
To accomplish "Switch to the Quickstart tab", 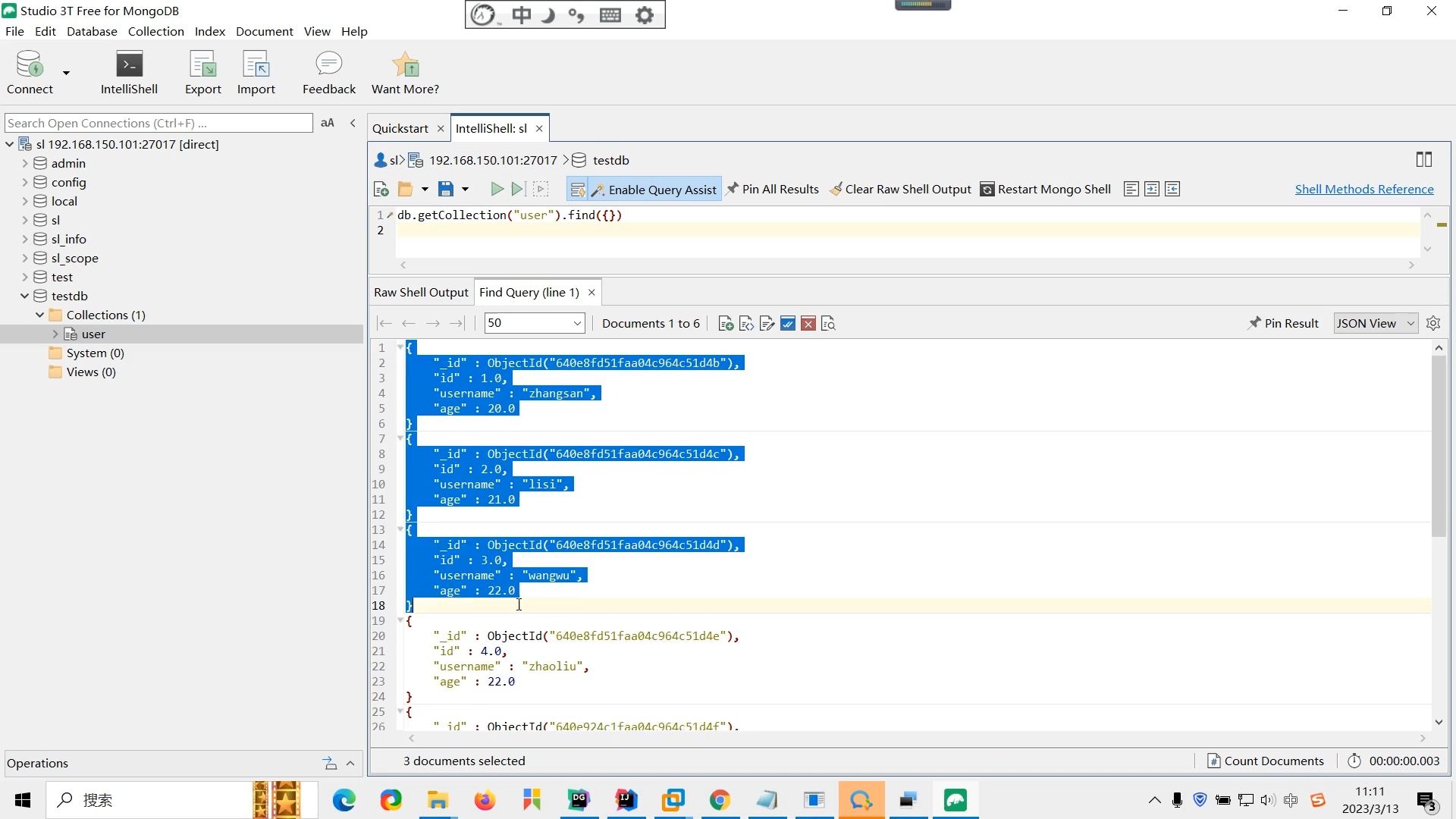I will tap(400, 128).
